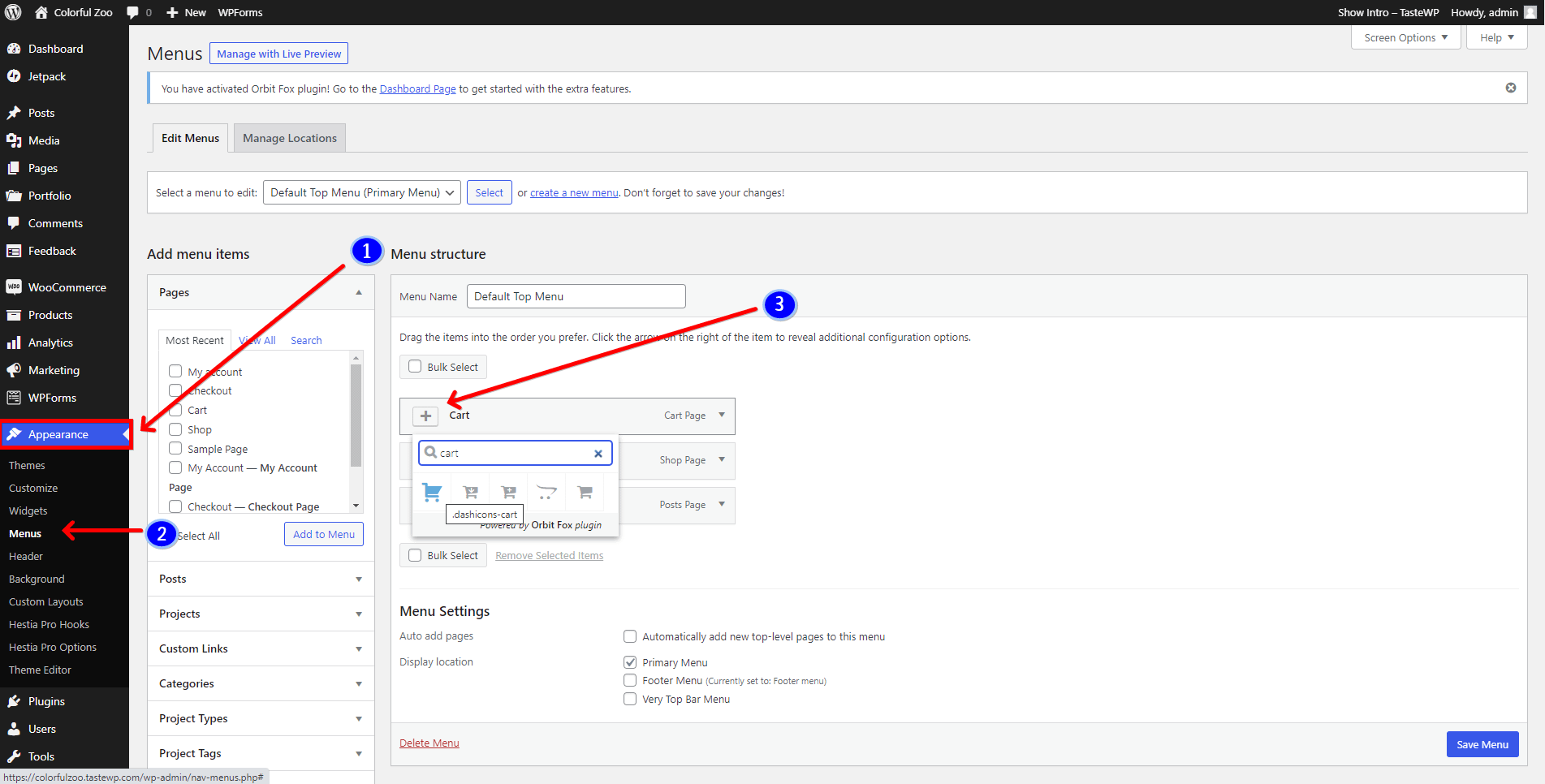Click the Delete Menu link
Image resolution: width=1545 pixels, height=784 pixels.
click(429, 743)
